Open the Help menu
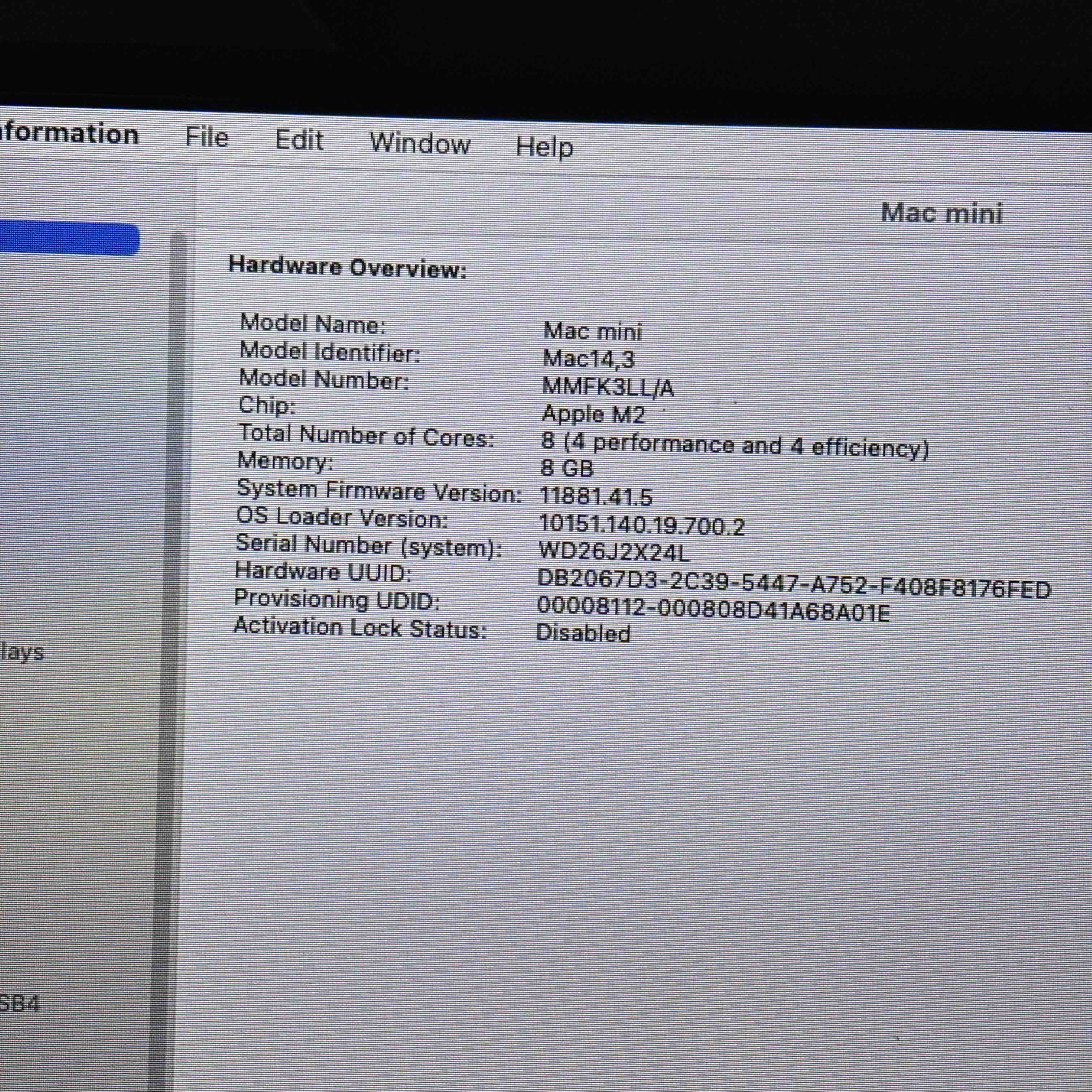This screenshot has height=1092, width=1092. click(544, 147)
